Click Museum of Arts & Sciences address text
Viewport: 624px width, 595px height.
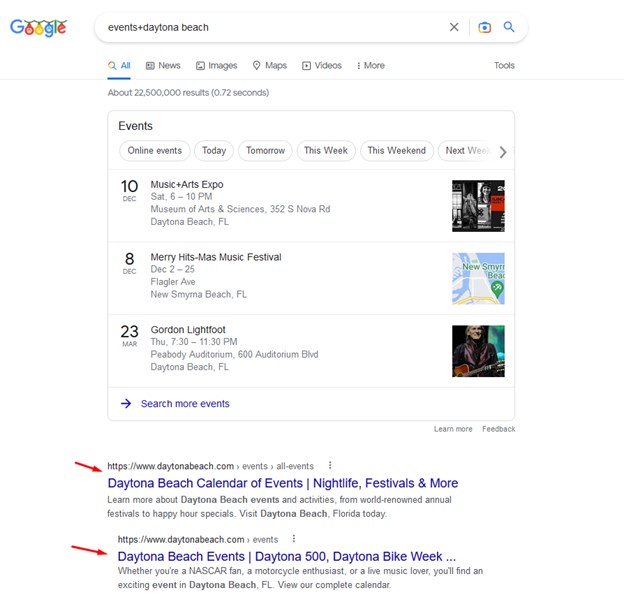pyautogui.click(x=240, y=209)
